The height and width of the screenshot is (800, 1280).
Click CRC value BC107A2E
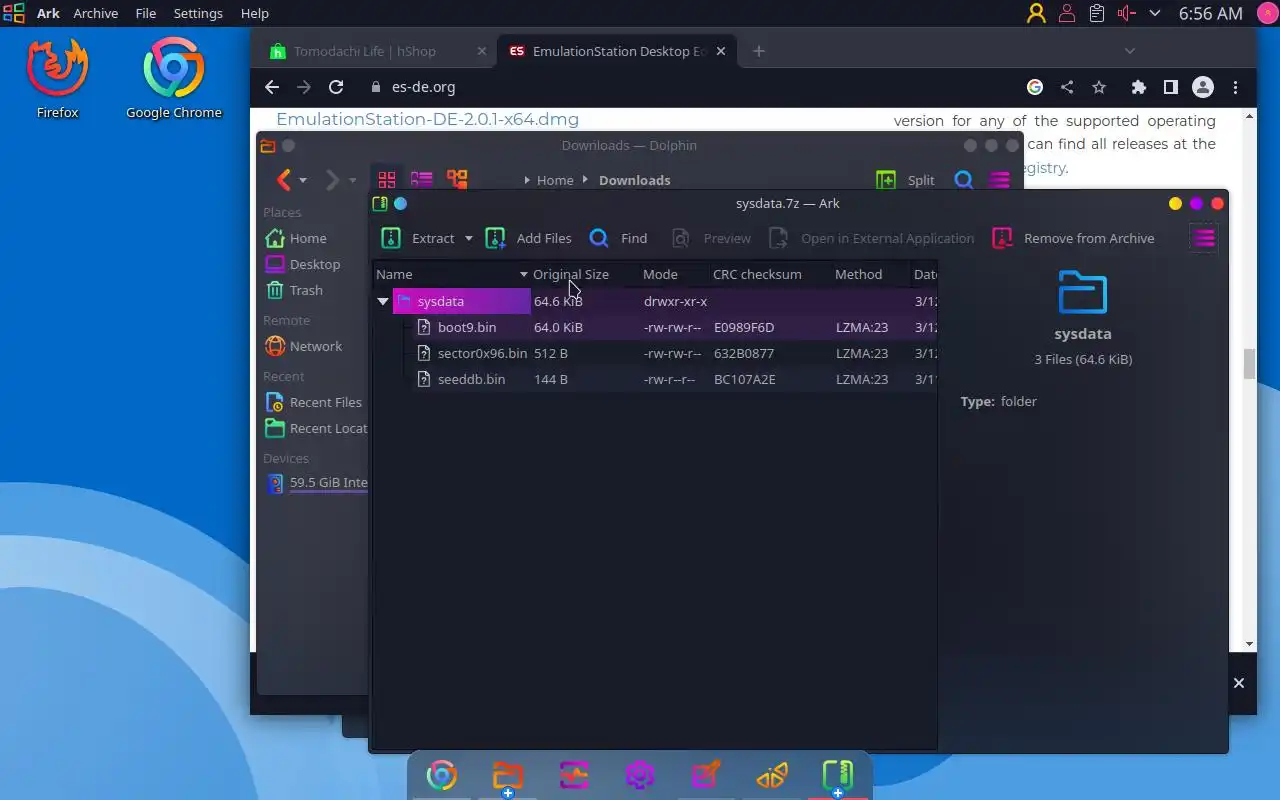coord(745,379)
